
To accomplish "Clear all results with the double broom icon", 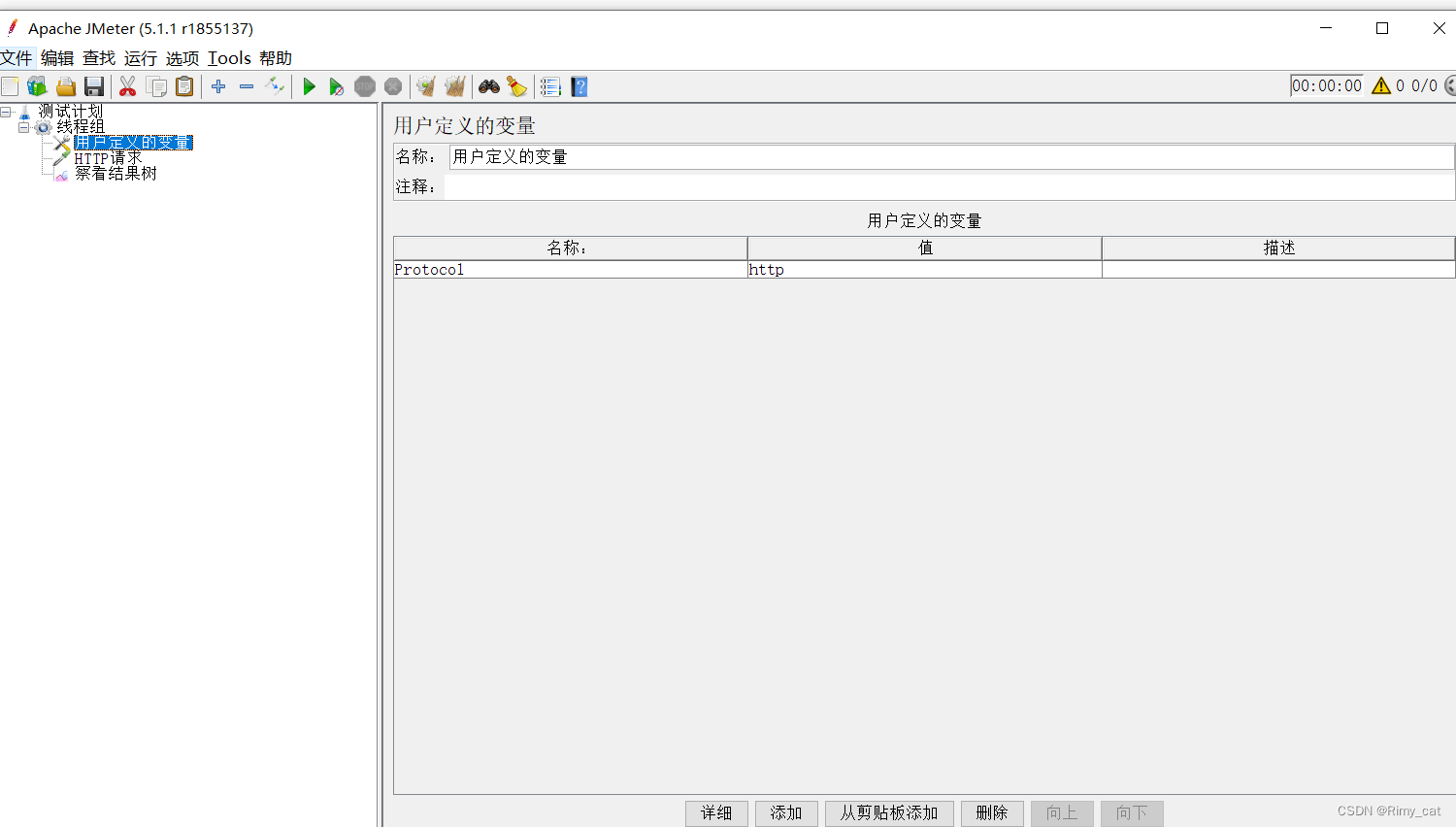I will click(454, 86).
